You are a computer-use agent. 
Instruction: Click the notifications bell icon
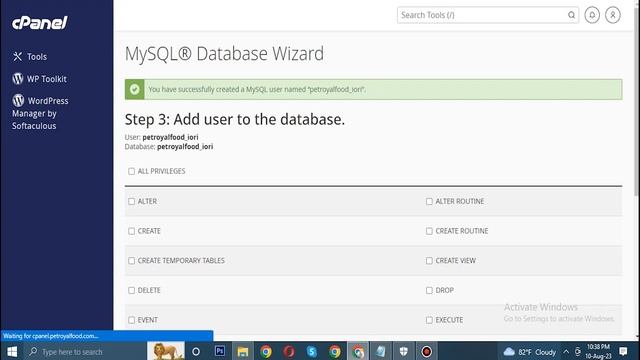click(592, 15)
